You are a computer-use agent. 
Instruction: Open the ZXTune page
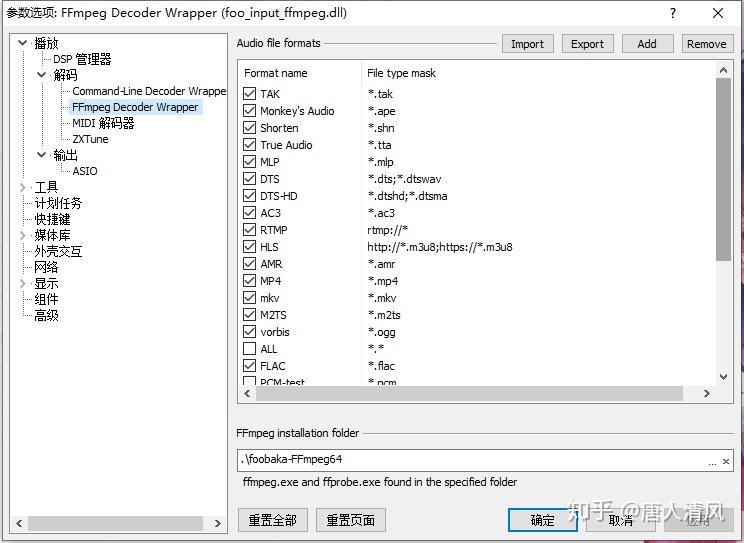(x=90, y=139)
